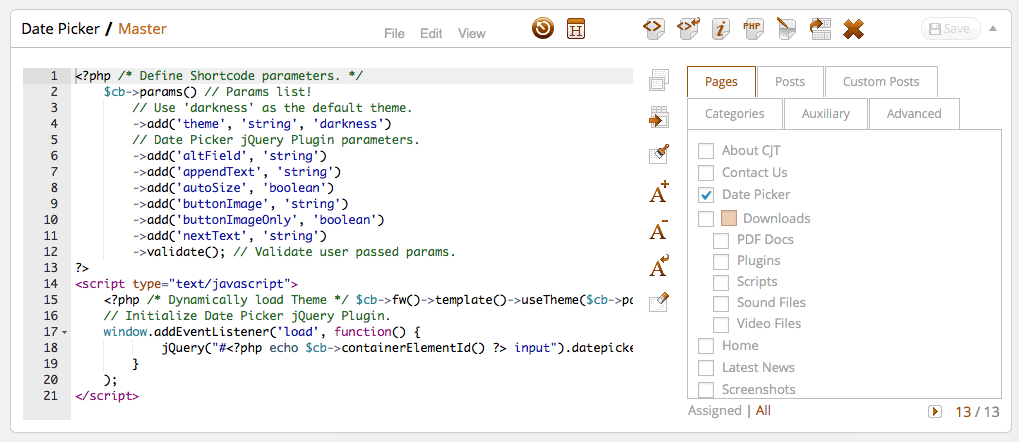Click the pencil edit page icon
Screen dimensions: 1019x442
point(786,29)
